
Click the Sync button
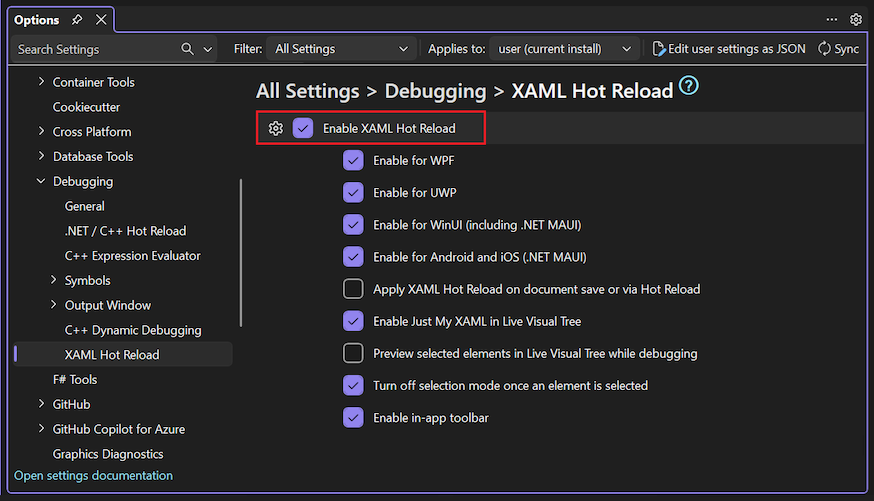pos(838,49)
